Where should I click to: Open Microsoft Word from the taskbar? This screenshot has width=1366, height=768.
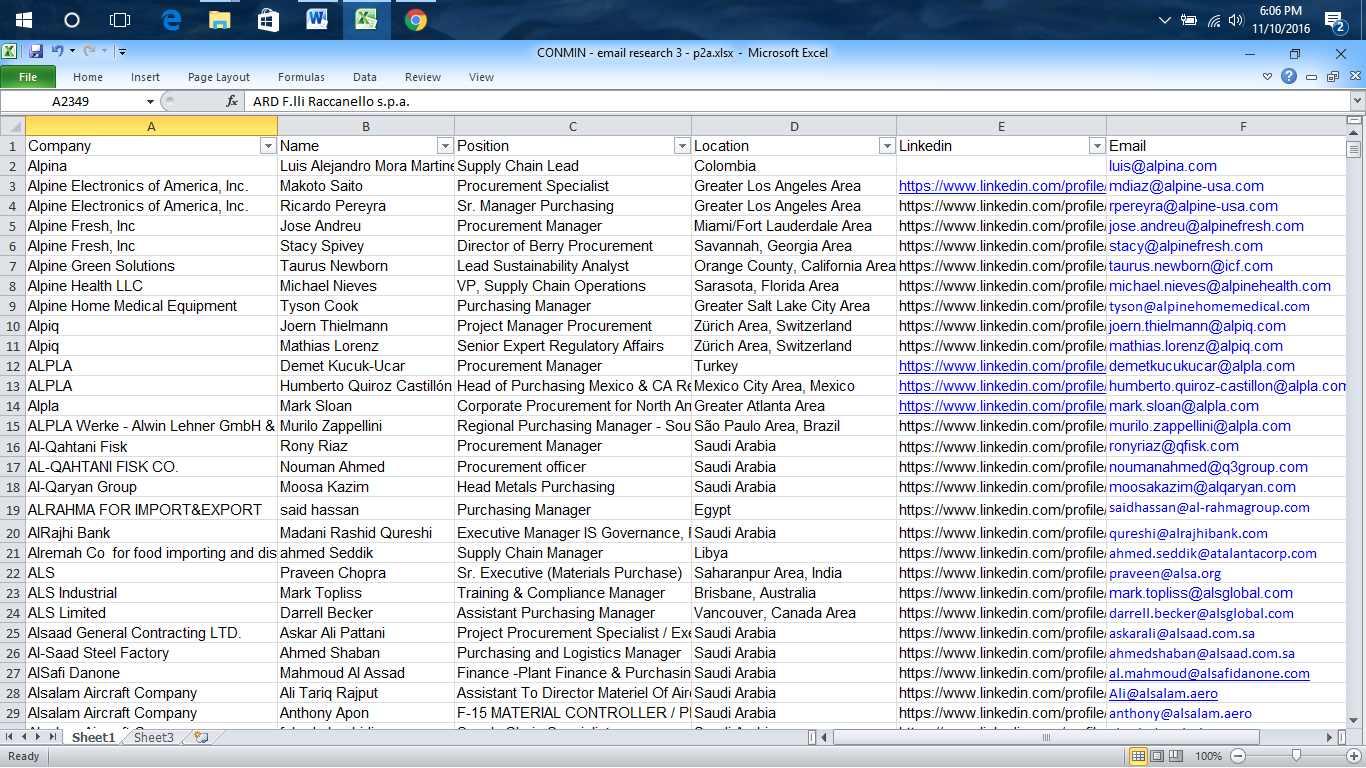point(317,20)
